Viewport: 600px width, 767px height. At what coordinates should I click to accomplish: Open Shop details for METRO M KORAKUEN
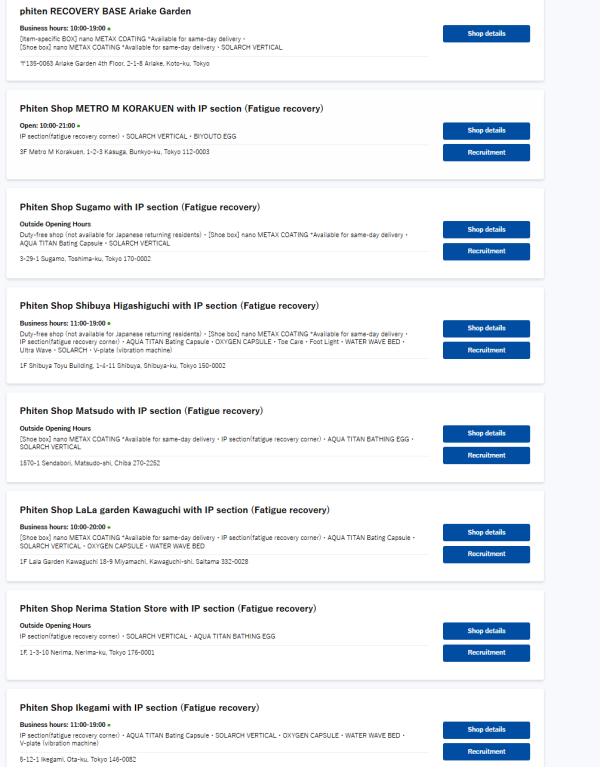click(x=486, y=131)
